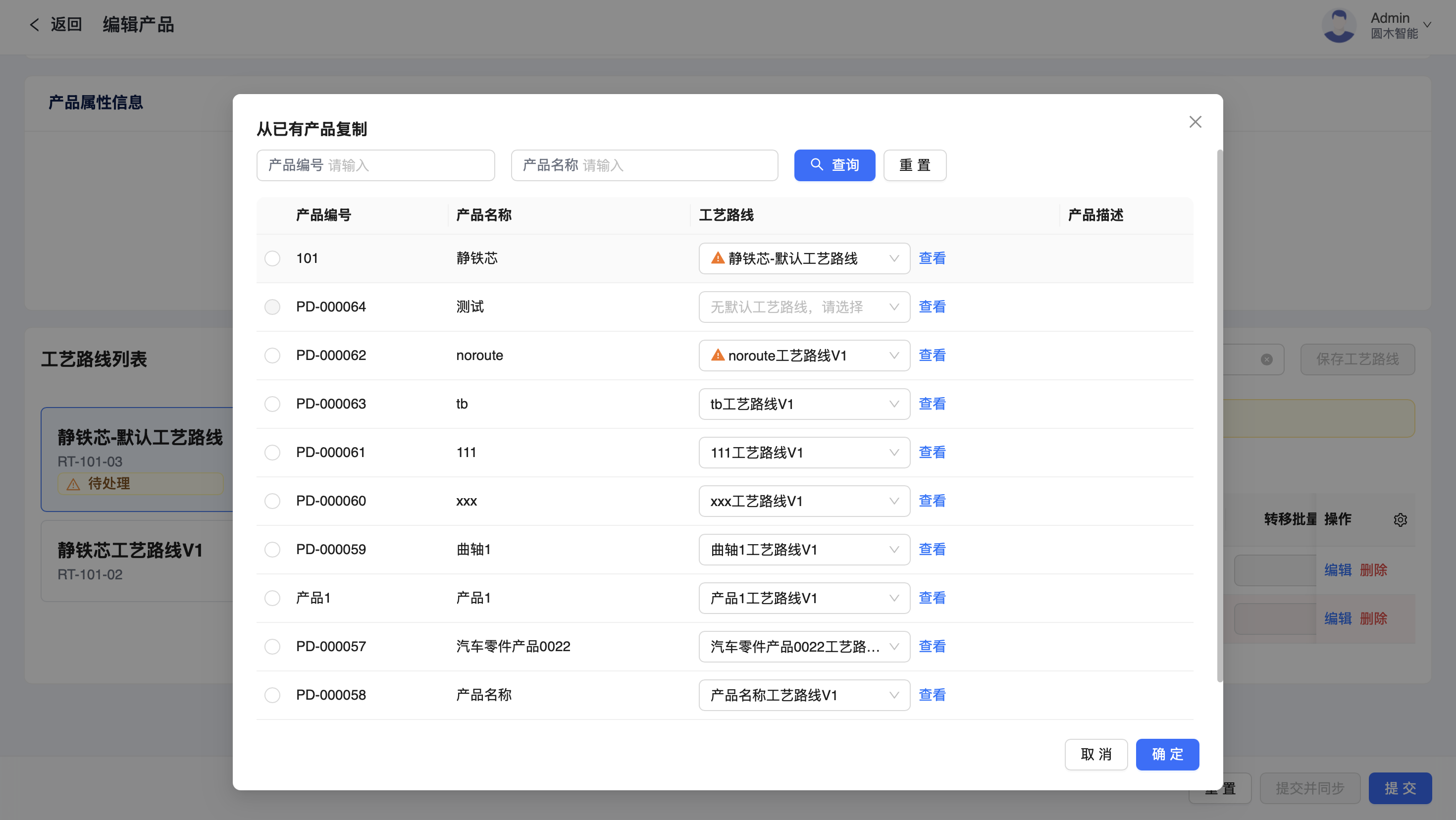Select radio button for PD-000060
This screenshot has width=1456, height=820.
point(272,501)
